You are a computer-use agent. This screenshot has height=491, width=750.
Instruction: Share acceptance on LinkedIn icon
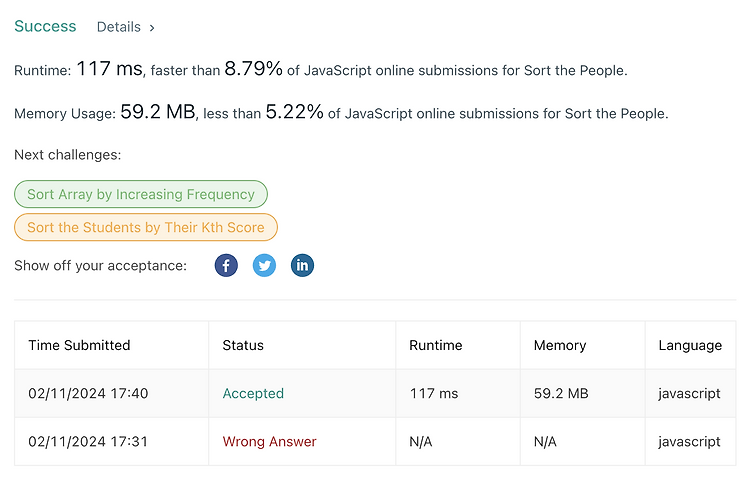pos(302,265)
